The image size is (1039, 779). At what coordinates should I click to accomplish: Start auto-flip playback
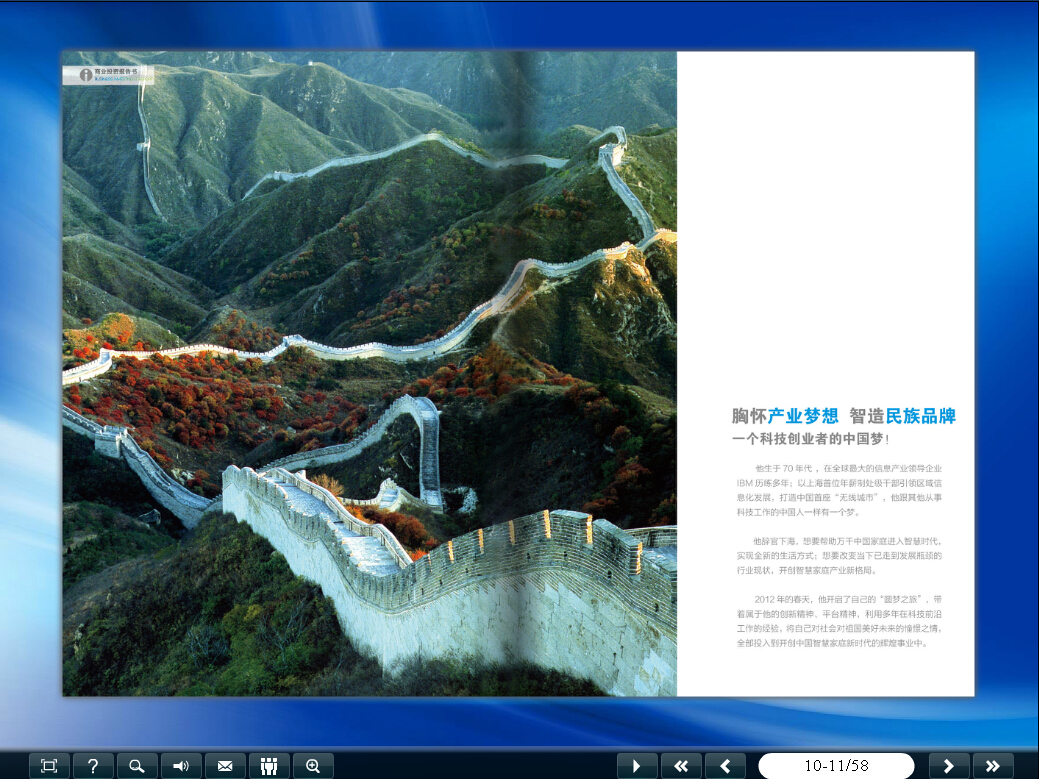point(637,766)
